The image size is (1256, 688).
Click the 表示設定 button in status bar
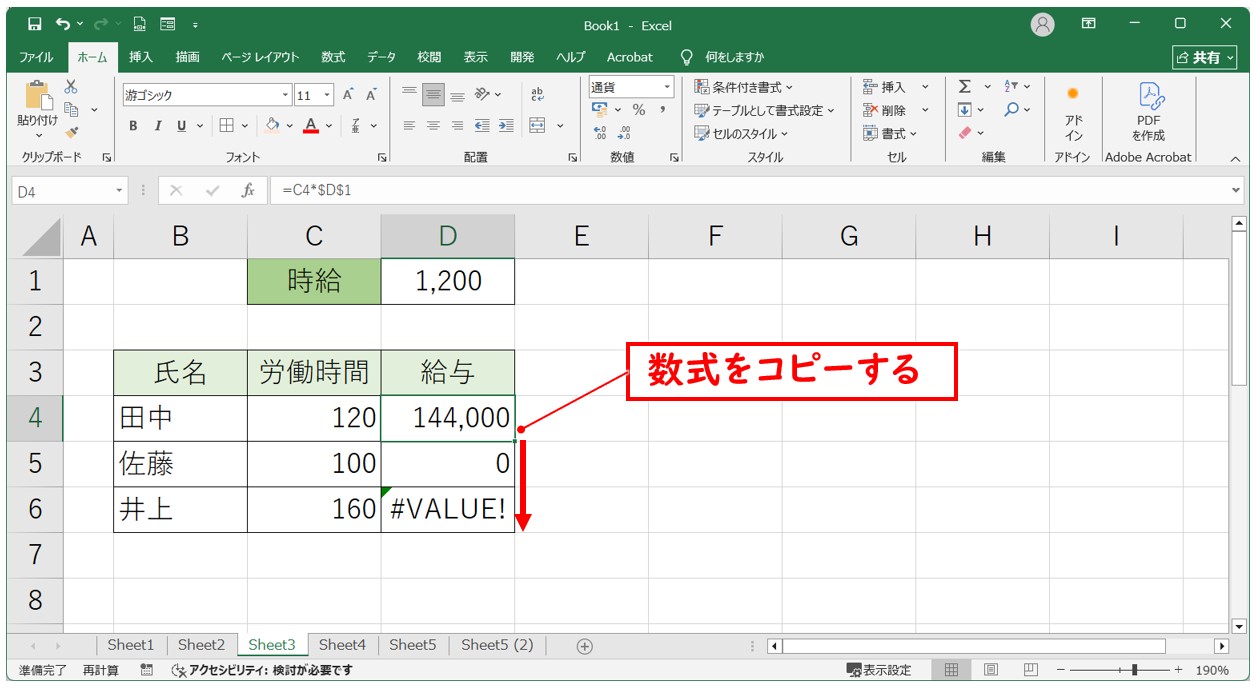point(879,670)
